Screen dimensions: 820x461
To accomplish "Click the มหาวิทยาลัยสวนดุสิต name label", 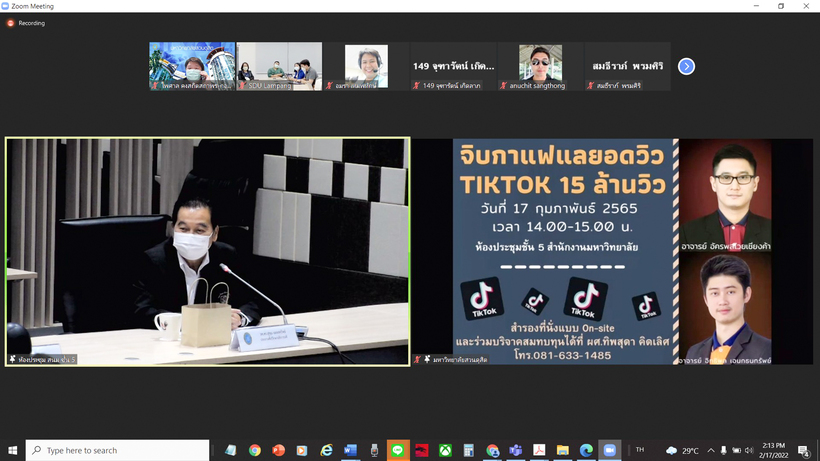I will 460,360.
